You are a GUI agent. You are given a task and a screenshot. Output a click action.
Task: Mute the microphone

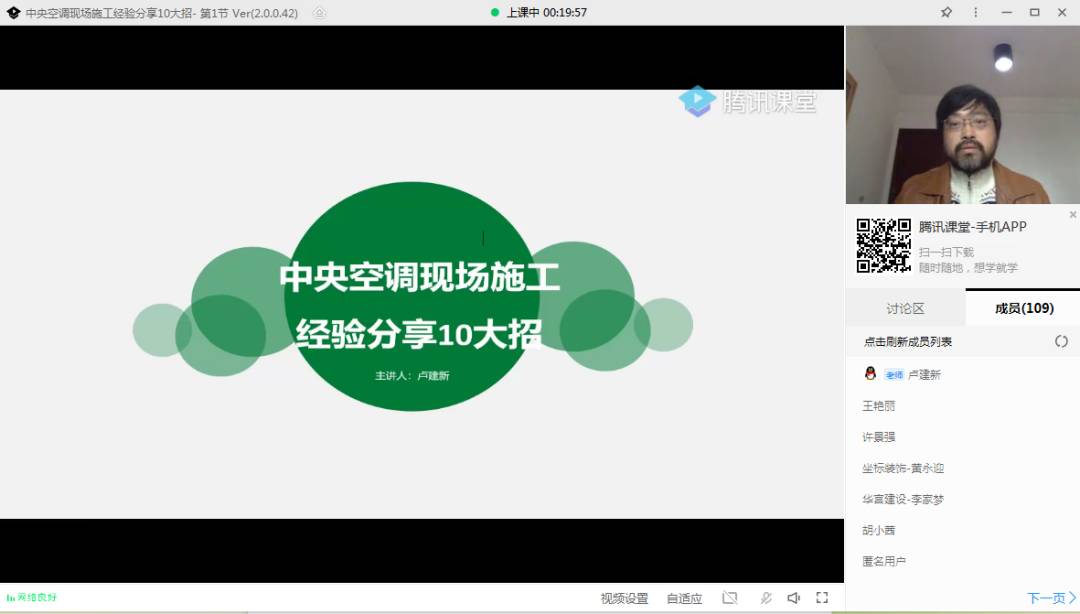[x=766, y=597]
